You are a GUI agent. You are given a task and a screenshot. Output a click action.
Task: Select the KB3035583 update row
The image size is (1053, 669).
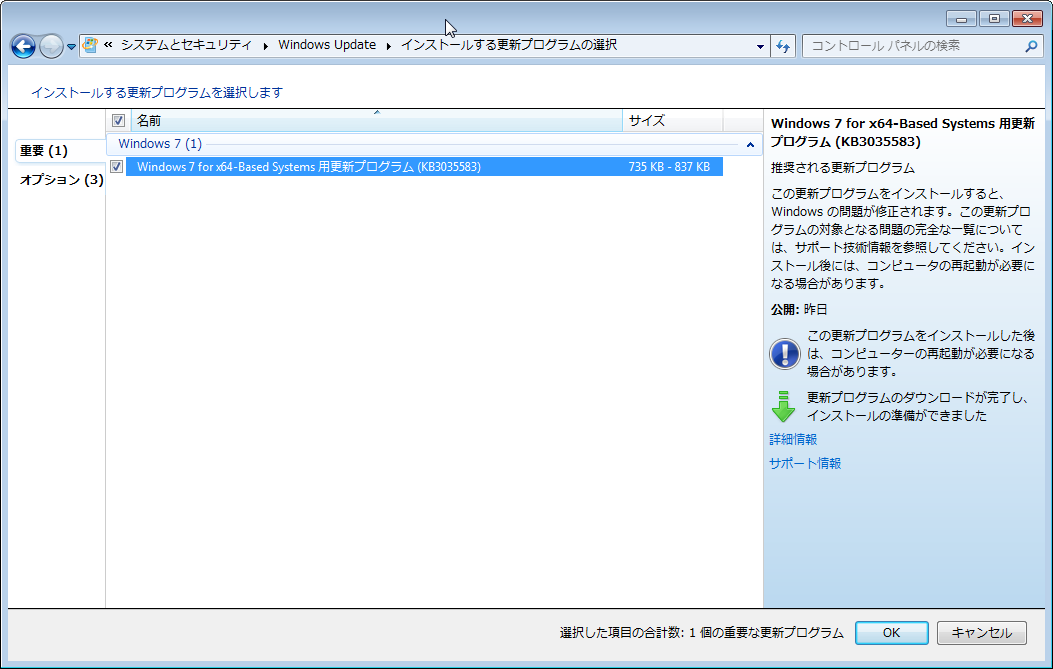click(x=424, y=167)
